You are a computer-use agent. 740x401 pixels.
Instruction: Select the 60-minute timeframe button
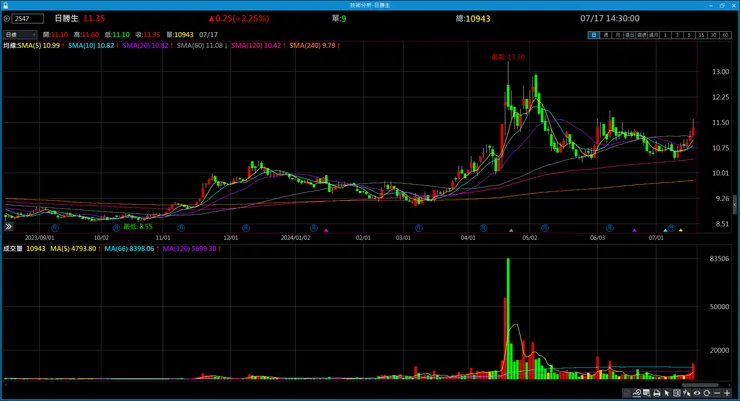coord(725,35)
